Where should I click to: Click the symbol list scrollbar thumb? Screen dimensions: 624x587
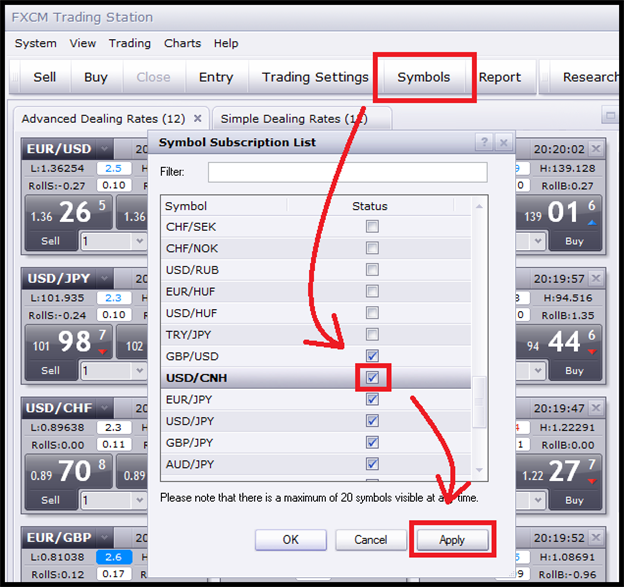[x=479, y=402]
